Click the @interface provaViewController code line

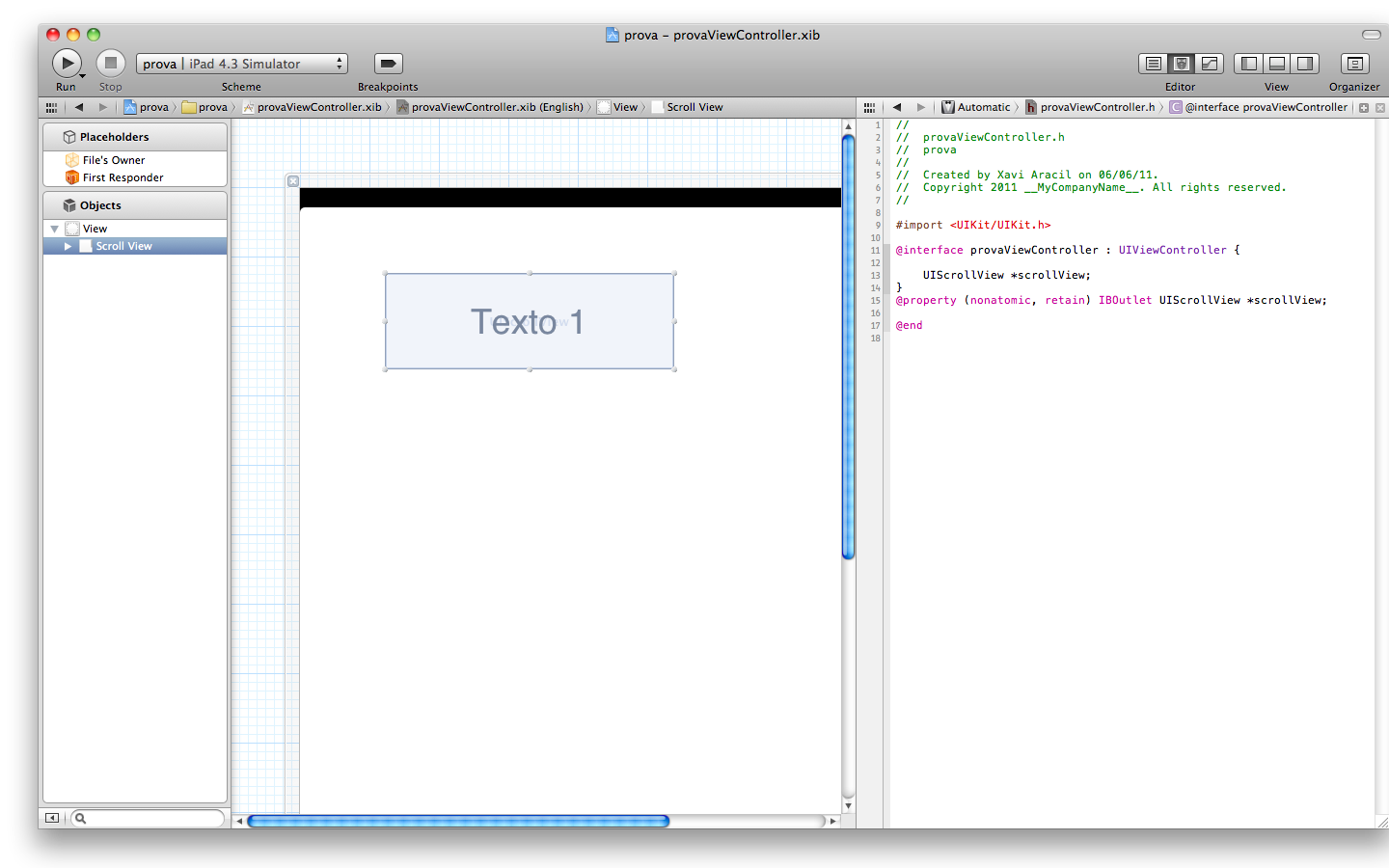[x=1067, y=250]
